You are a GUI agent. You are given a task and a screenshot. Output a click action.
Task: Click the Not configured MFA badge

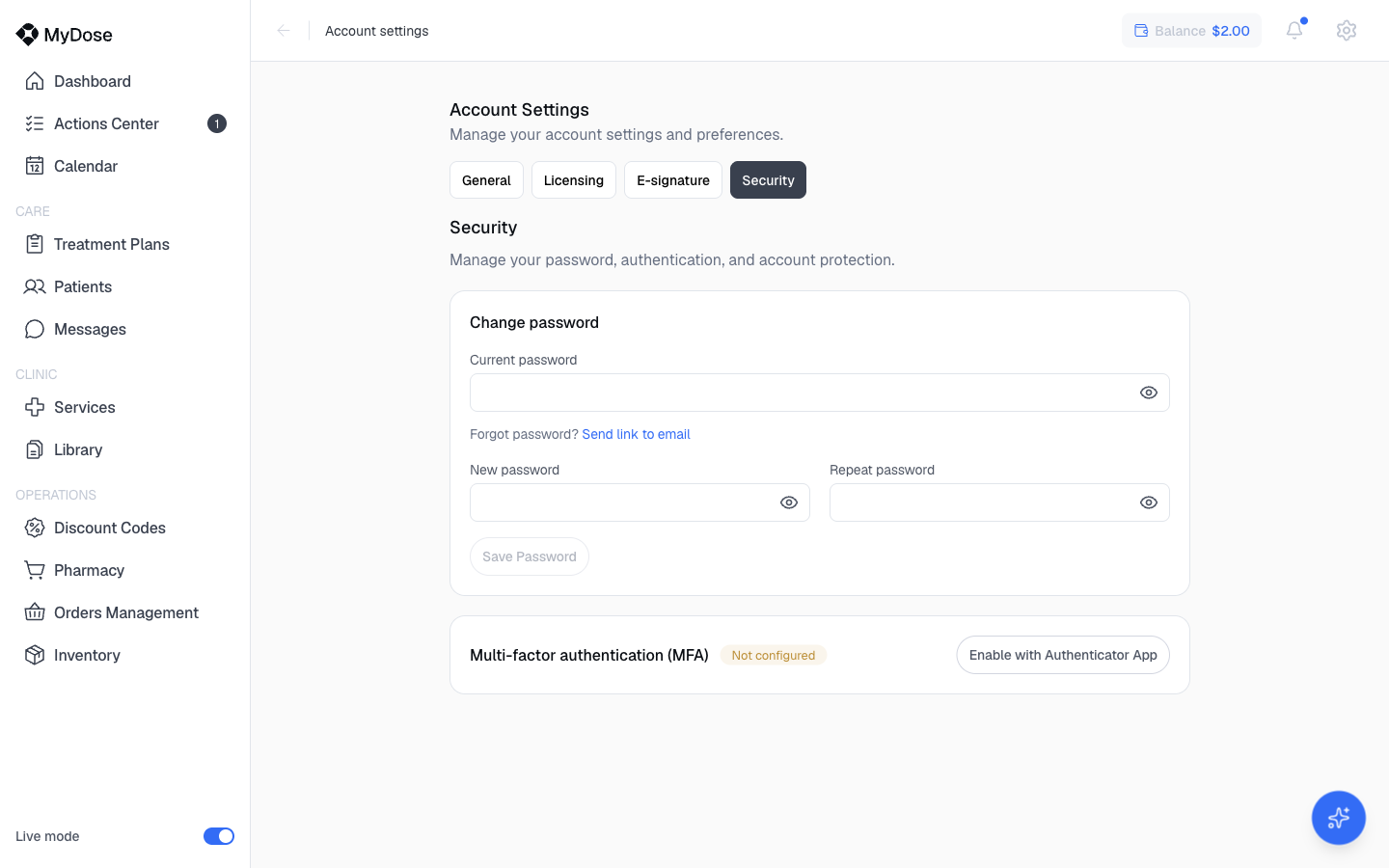[774, 655]
